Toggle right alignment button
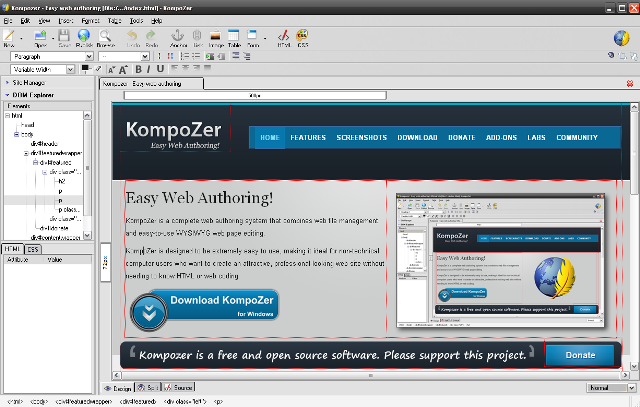 coord(197,68)
